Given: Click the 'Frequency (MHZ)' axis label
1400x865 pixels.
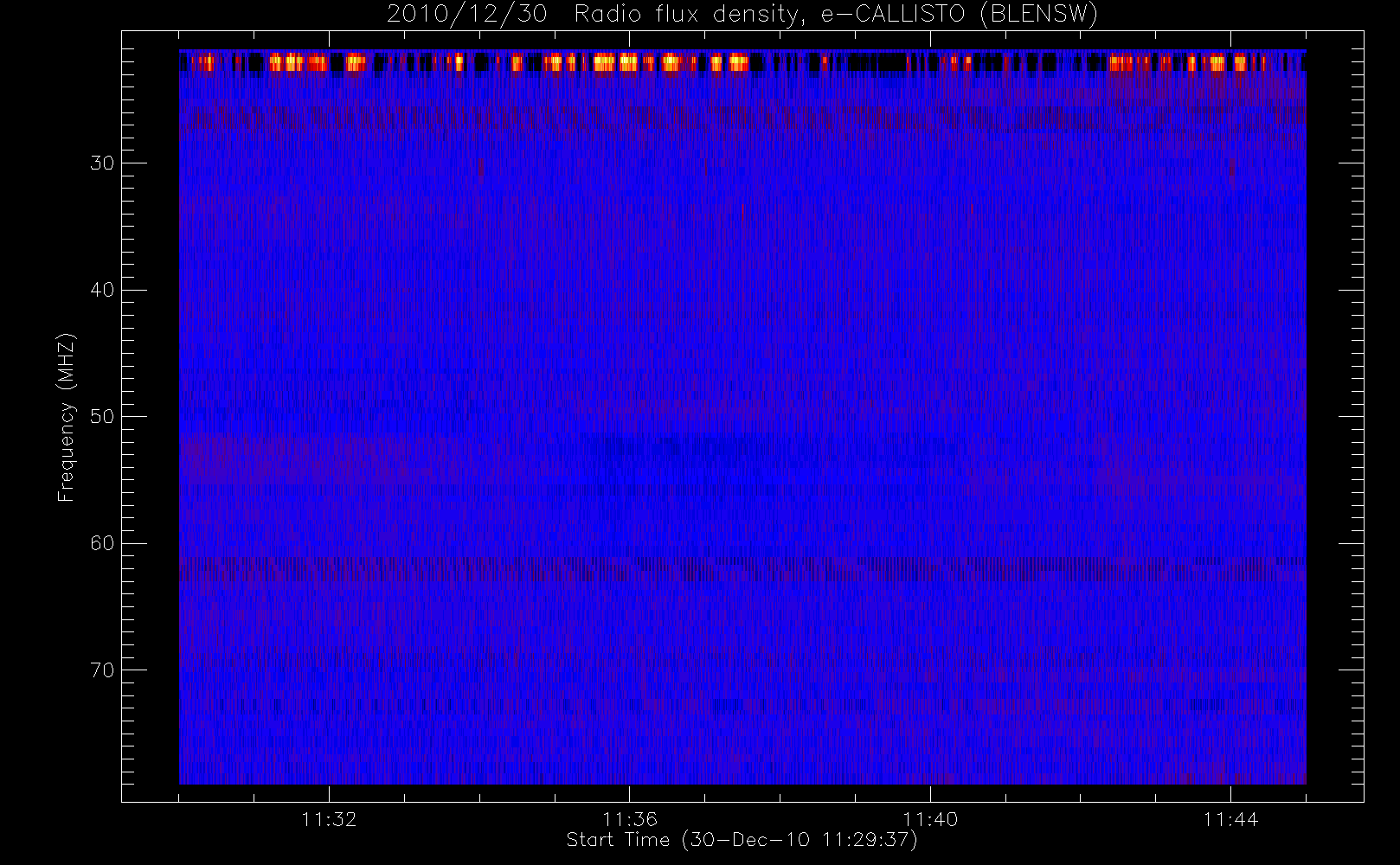Looking at the screenshot, I should (67, 418).
